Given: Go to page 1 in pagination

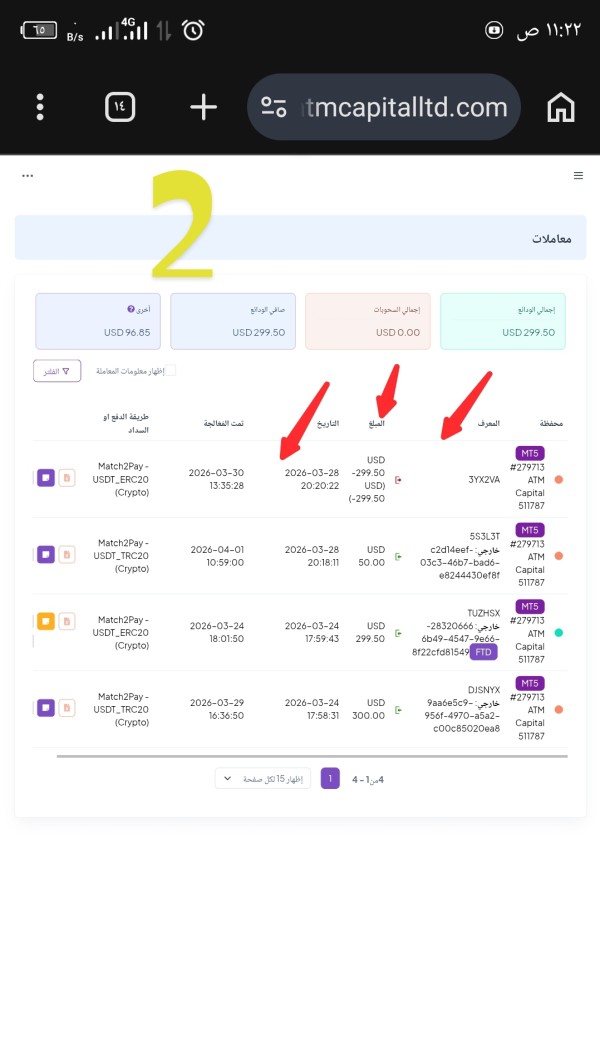Looking at the screenshot, I should (330, 778).
